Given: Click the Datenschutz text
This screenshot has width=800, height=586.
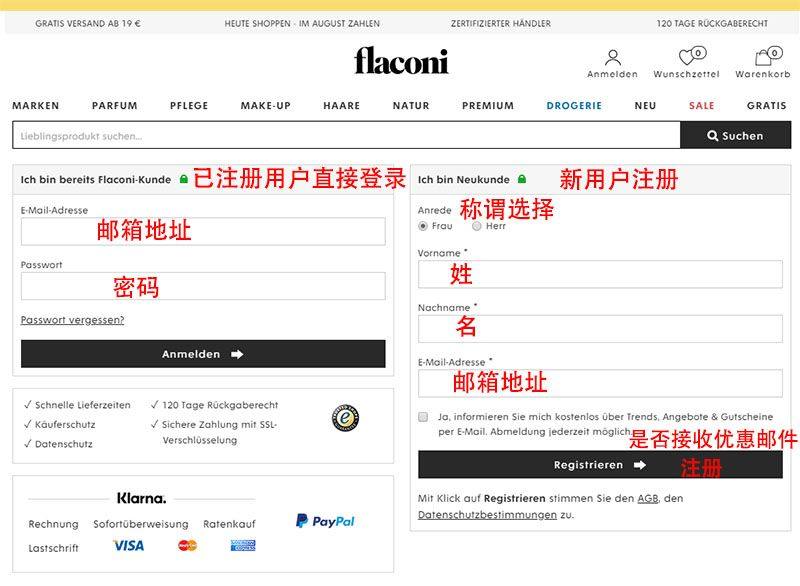Looking at the screenshot, I should (x=64, y=444).
